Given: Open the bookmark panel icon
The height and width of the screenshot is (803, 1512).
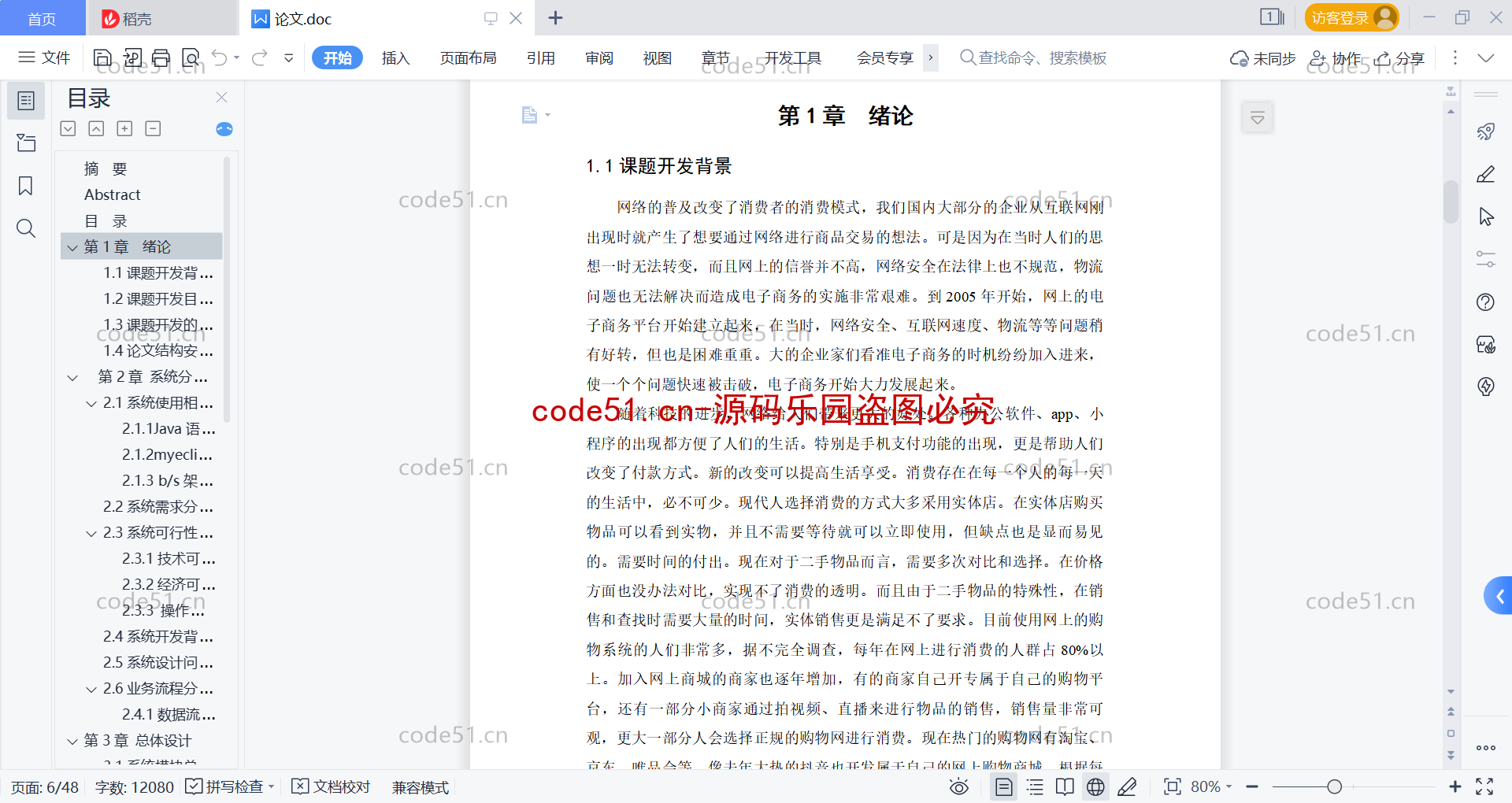Looking at the screenshot, I should click(26, 186).
